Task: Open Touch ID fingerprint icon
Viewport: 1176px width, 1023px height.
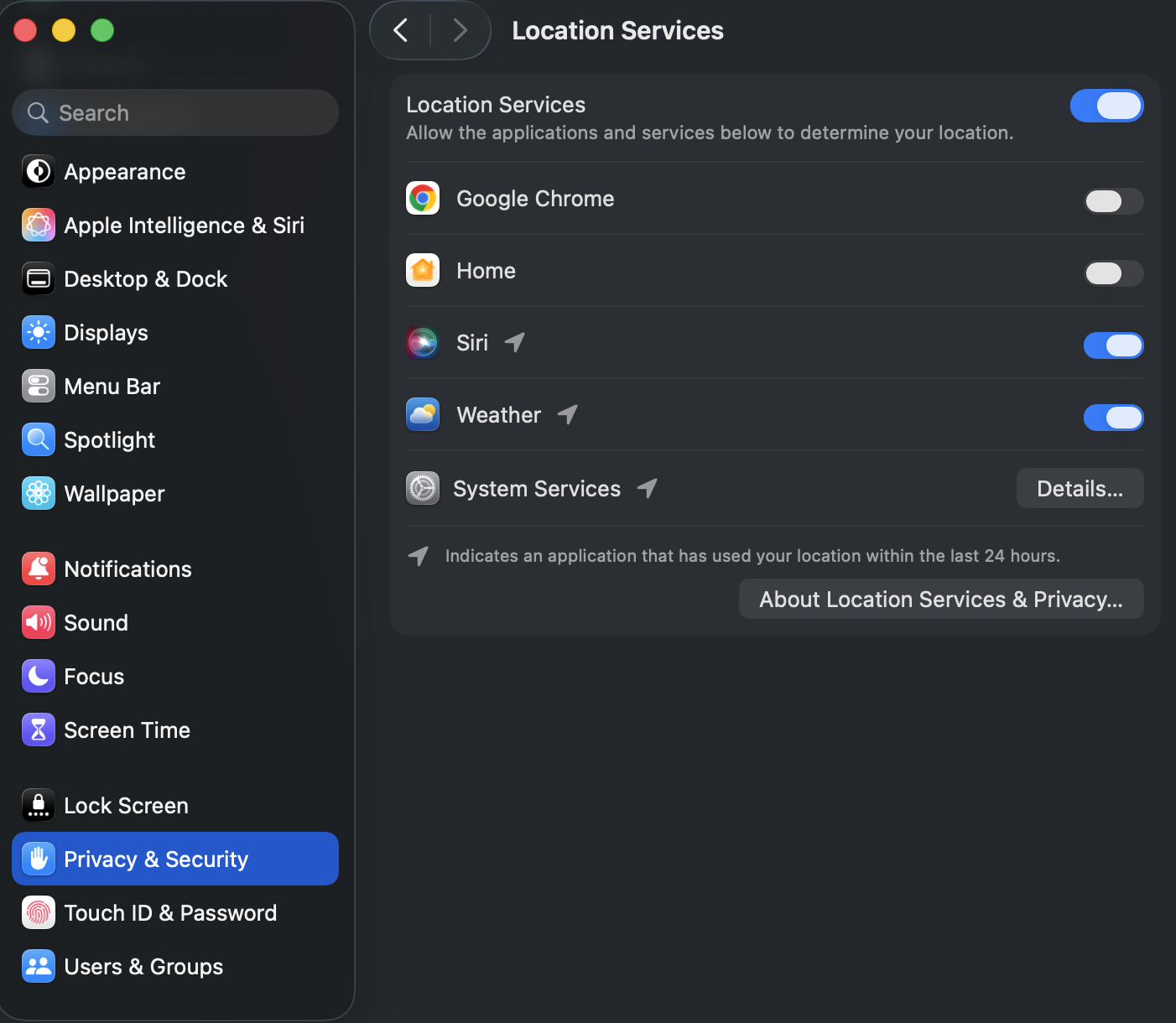Action: click(39, 913)
